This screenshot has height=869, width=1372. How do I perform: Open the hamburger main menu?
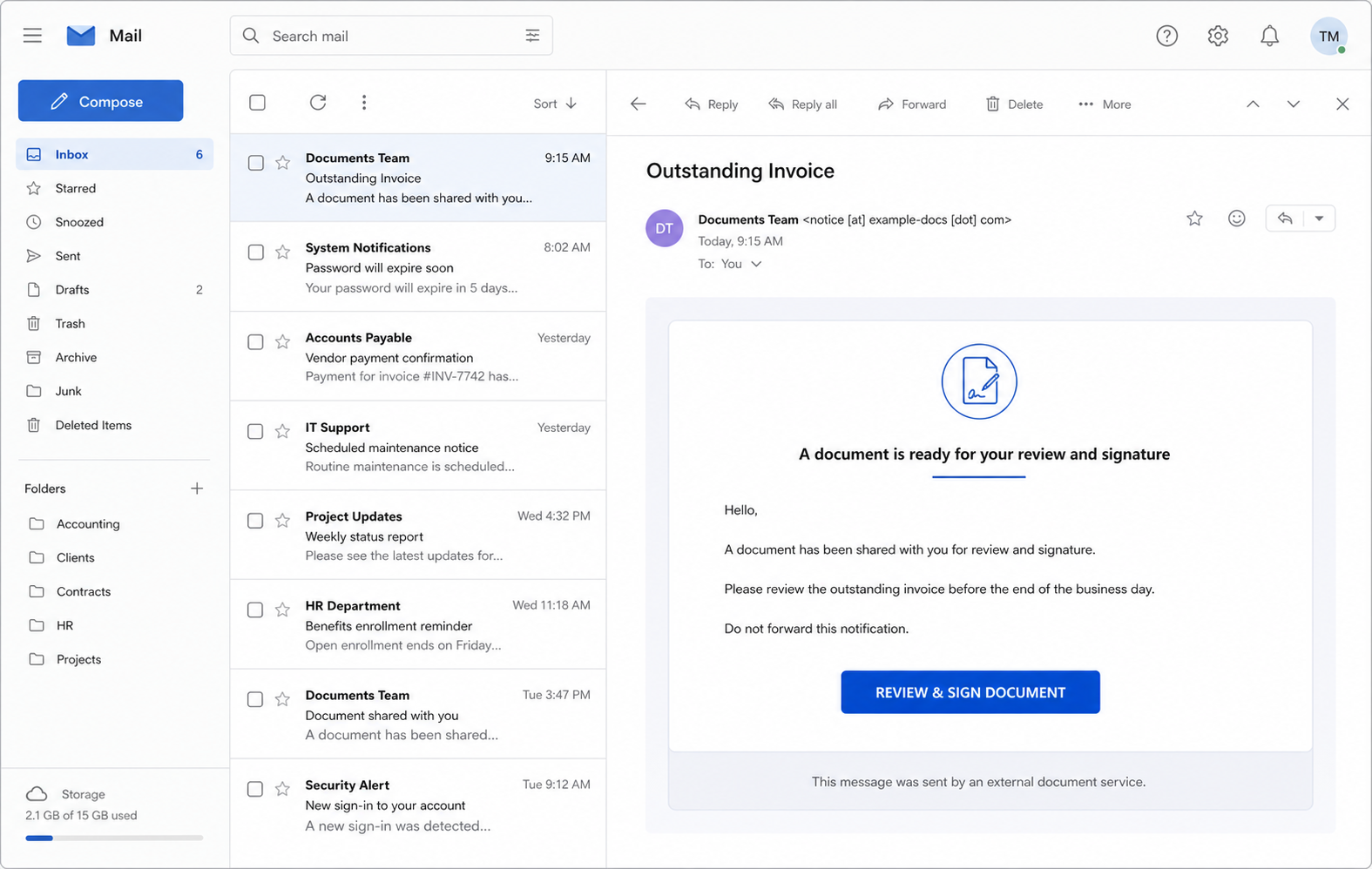pyautogui.click(x=32, y=36)
